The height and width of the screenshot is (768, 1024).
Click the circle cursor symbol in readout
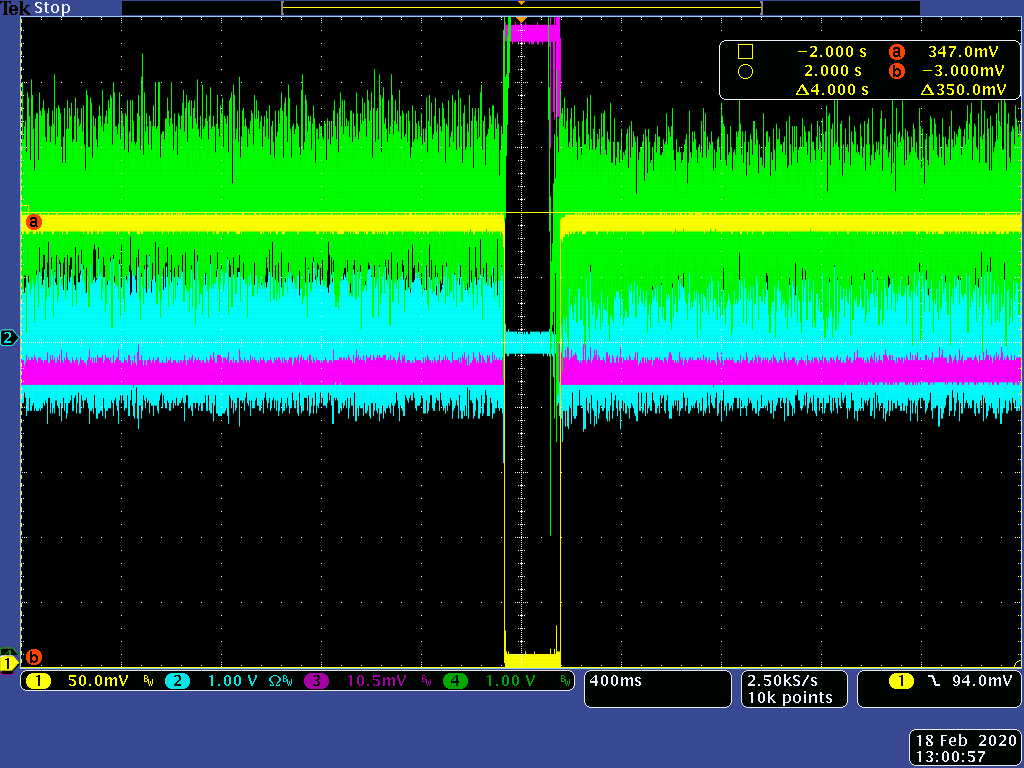click(744, 71)
